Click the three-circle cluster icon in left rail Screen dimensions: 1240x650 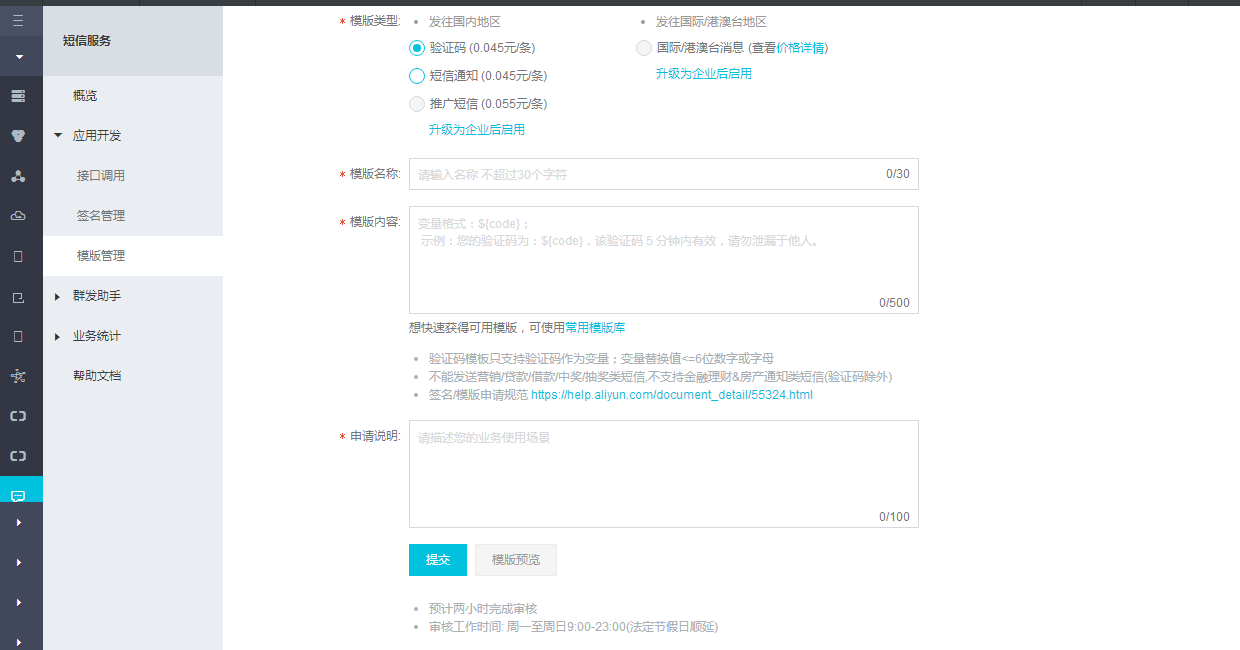pos(18,176)
